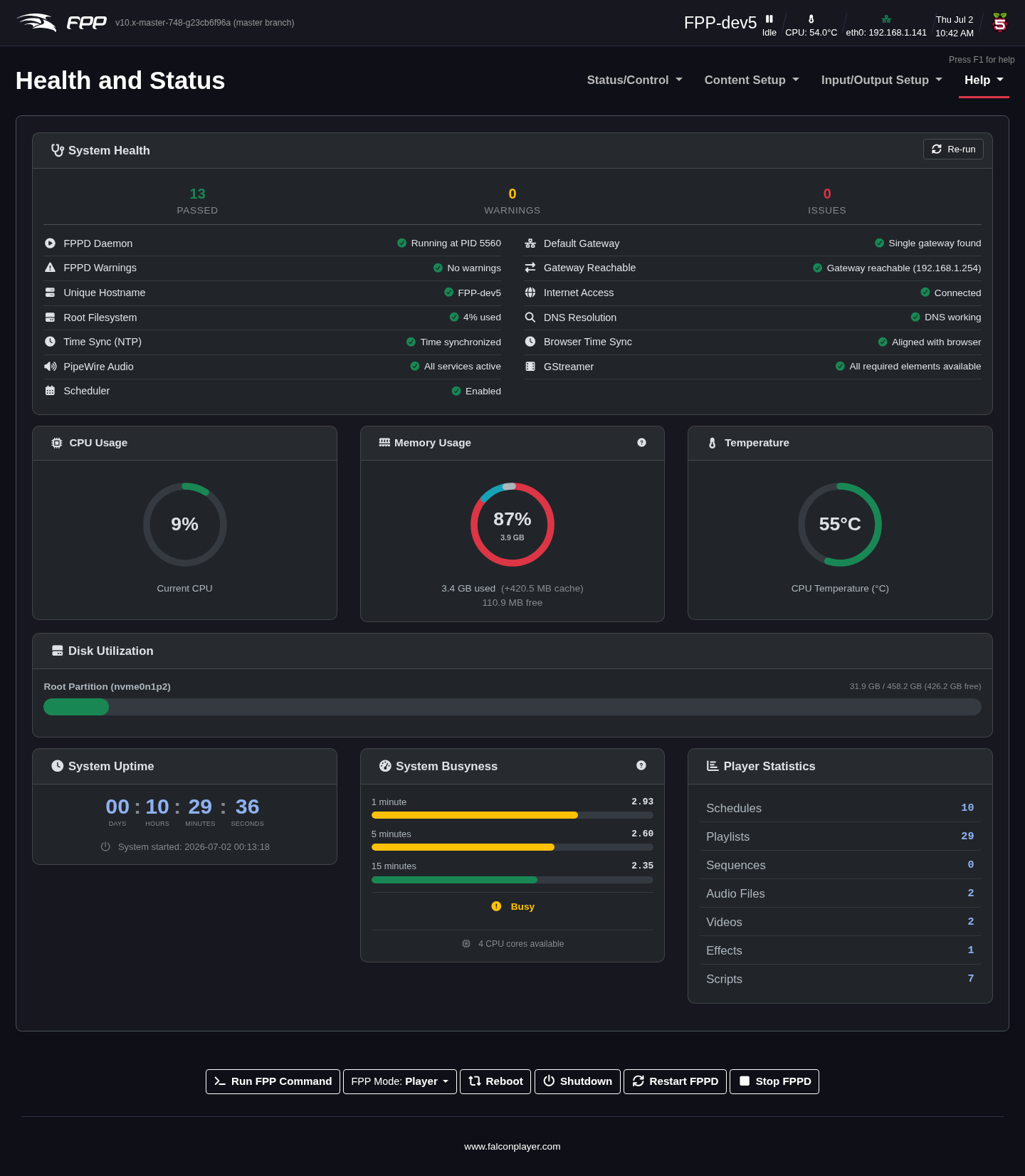
Task: Click the Busy warning exclamation icon
Action: click(496, 906)
